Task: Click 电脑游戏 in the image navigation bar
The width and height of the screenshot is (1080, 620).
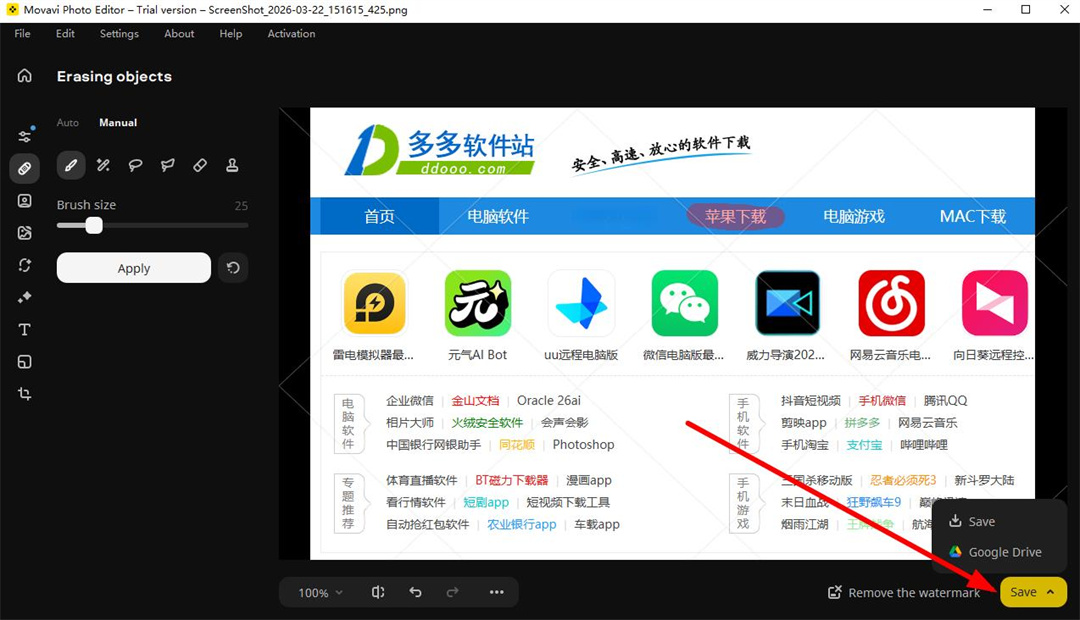Action: click(x=854, y=216)
